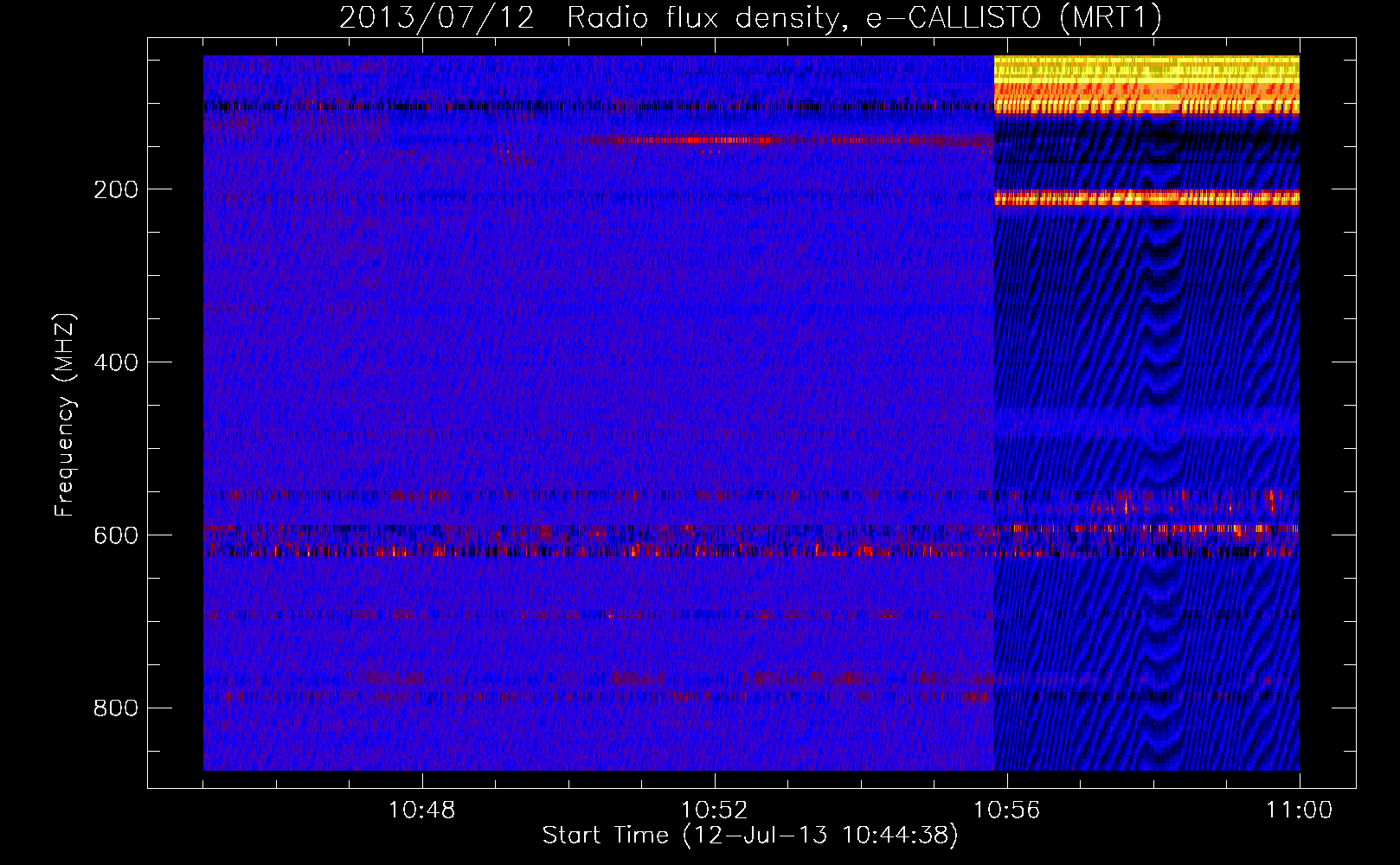The width and height of the screenshot is (1400, 865).
Task: Click the 600 frequency tick label
Action: 116,535
